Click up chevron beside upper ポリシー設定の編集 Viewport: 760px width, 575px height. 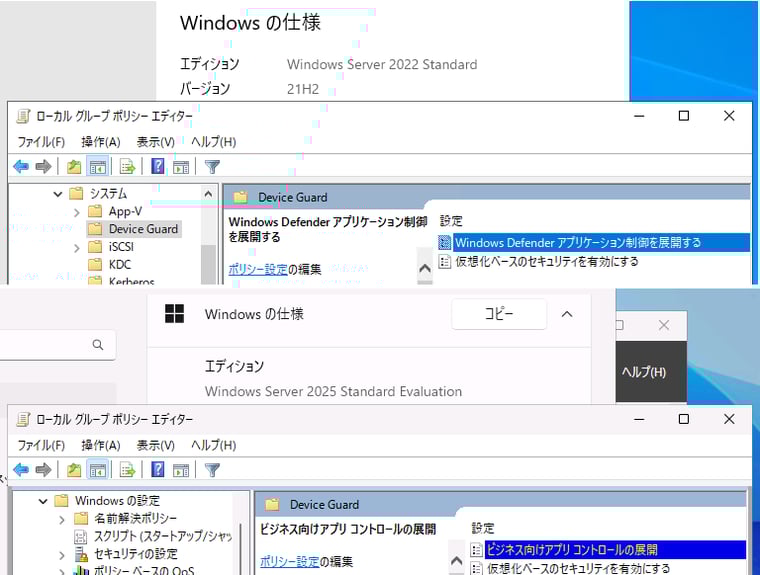point(425,268)
